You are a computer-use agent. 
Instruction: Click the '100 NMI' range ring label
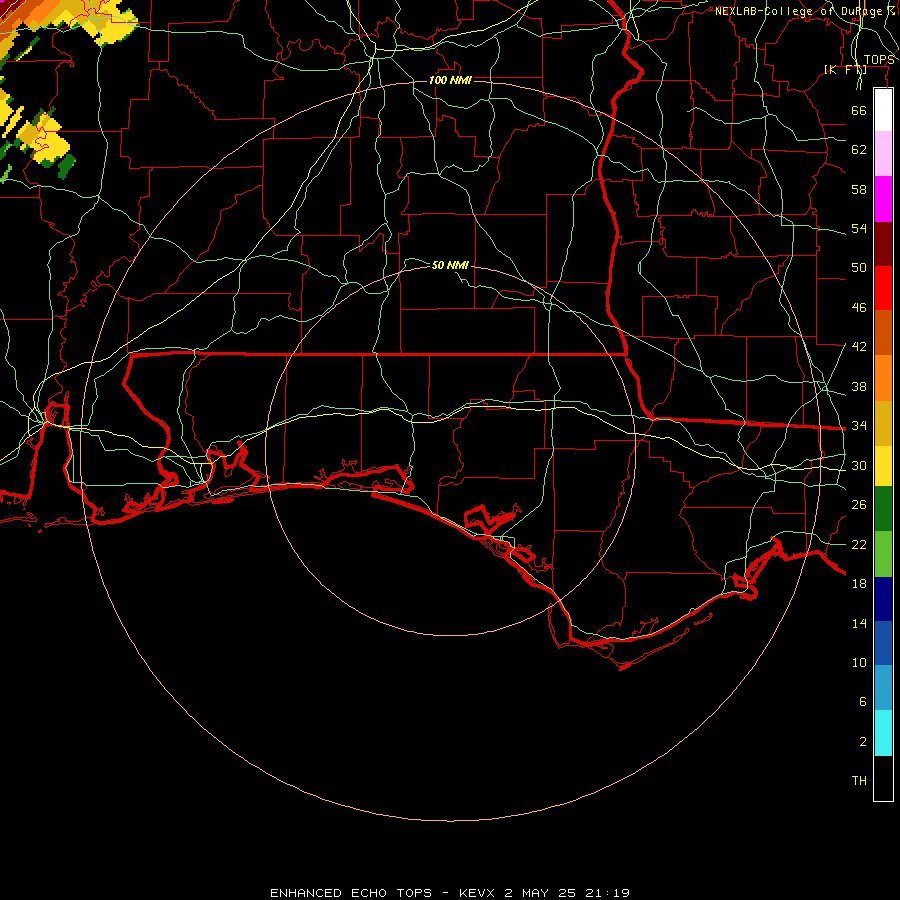click(450, 80)
